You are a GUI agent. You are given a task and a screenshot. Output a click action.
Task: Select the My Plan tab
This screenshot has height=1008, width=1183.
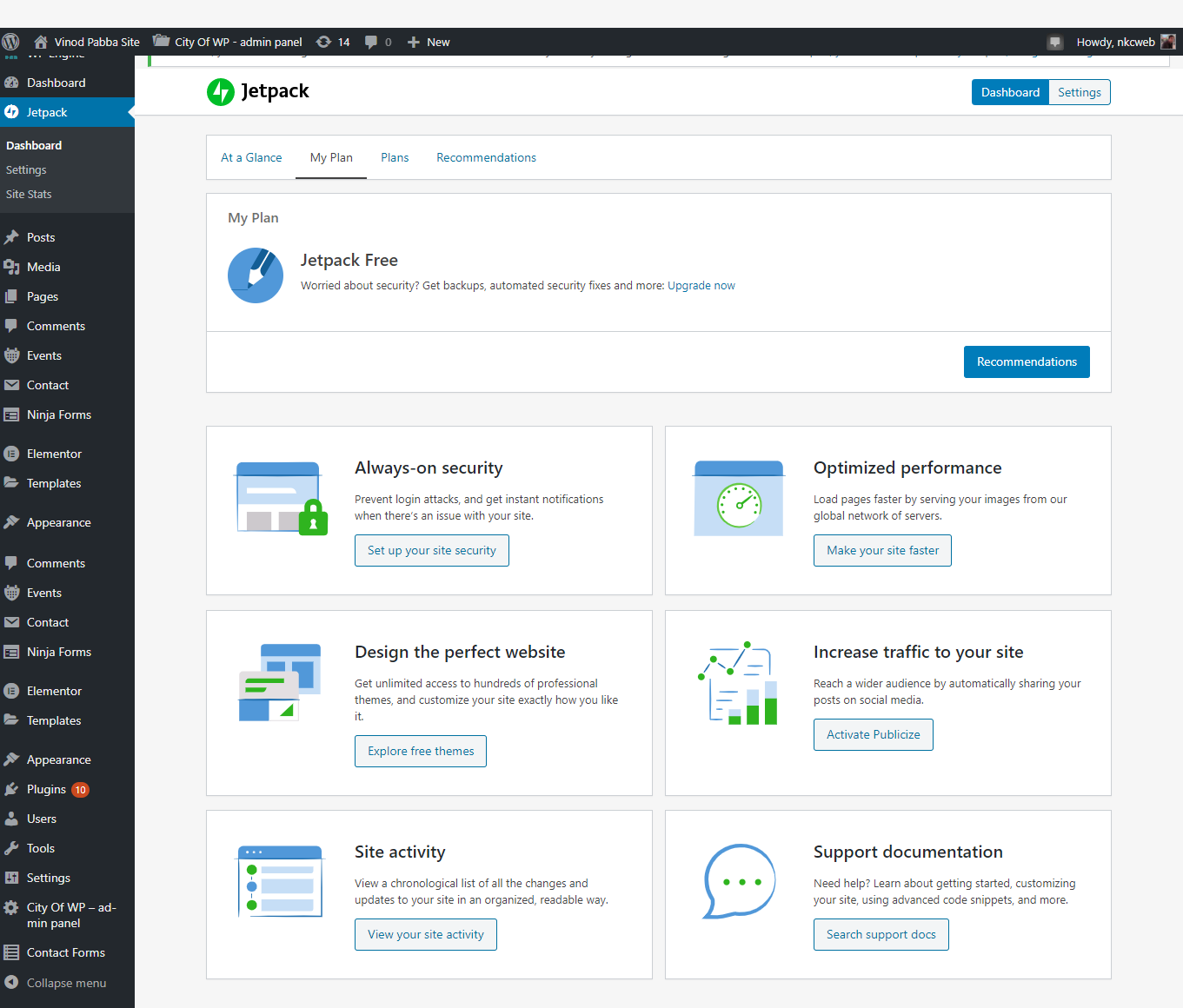[x=331, y=157]
